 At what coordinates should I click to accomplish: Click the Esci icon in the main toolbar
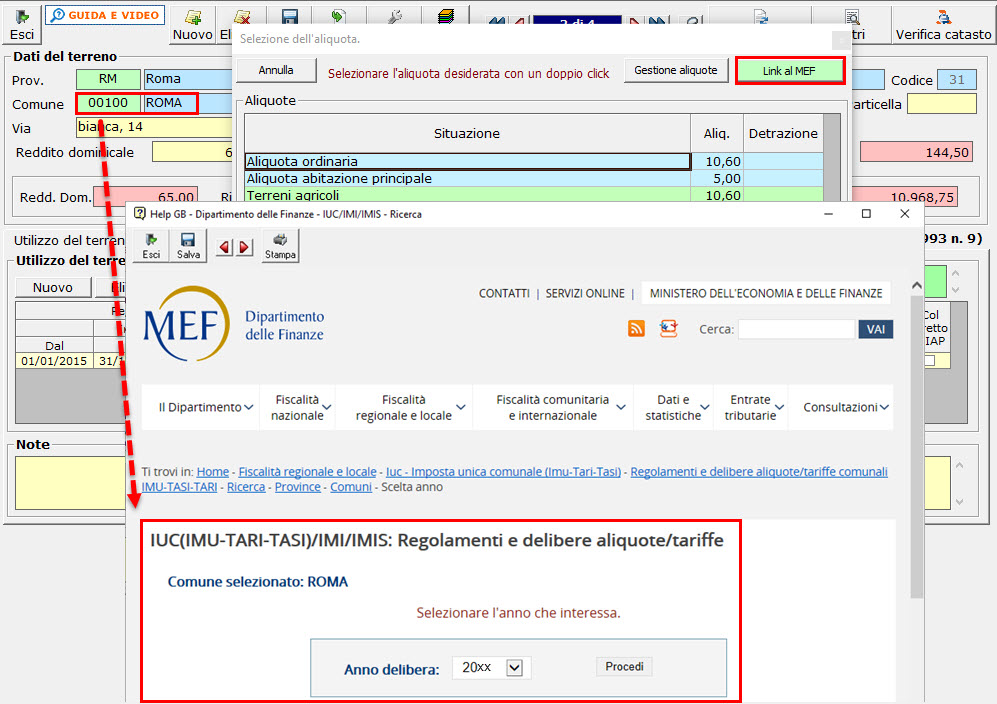point(22,24)
